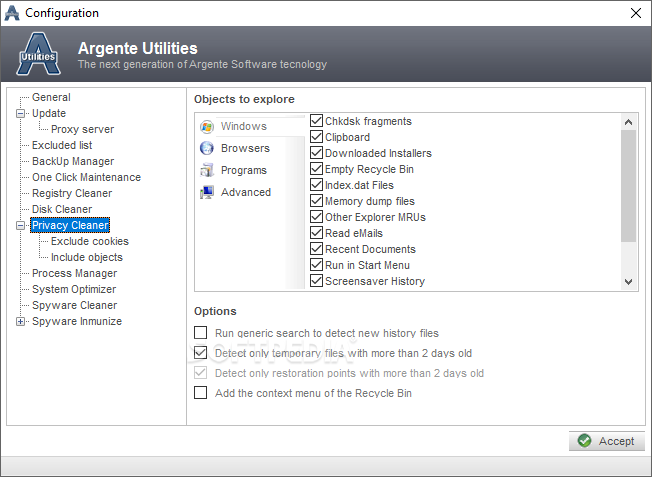Click the green checkmark Accept icon
The height and width of the screenshot is (477, 652).
(584, 441)
